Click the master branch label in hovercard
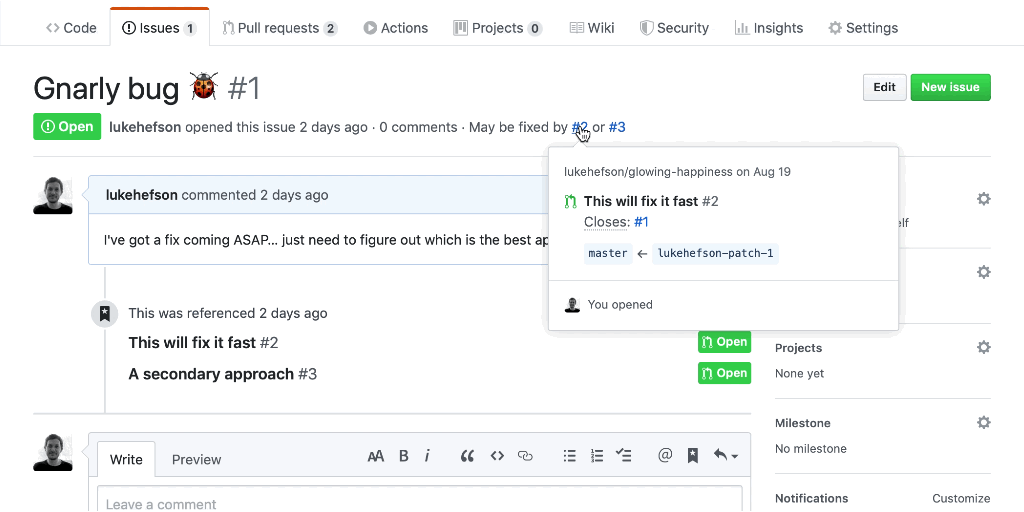Viewport: 1024px width, 512px height. tap(608, 253)
